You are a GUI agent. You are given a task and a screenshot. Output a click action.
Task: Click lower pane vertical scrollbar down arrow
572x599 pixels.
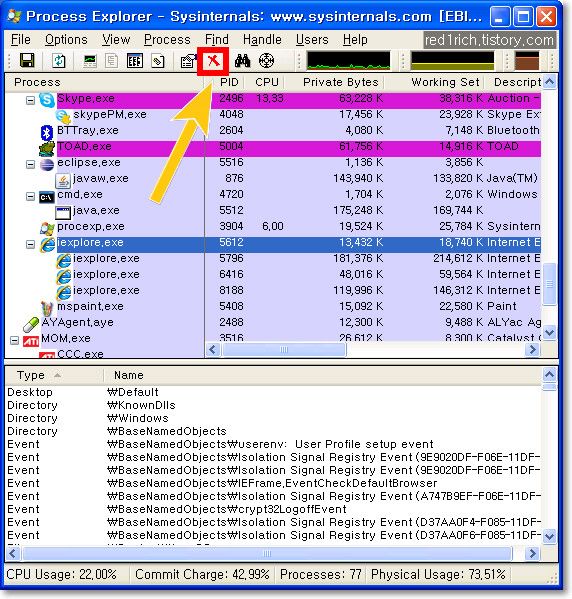coord(549,536)
